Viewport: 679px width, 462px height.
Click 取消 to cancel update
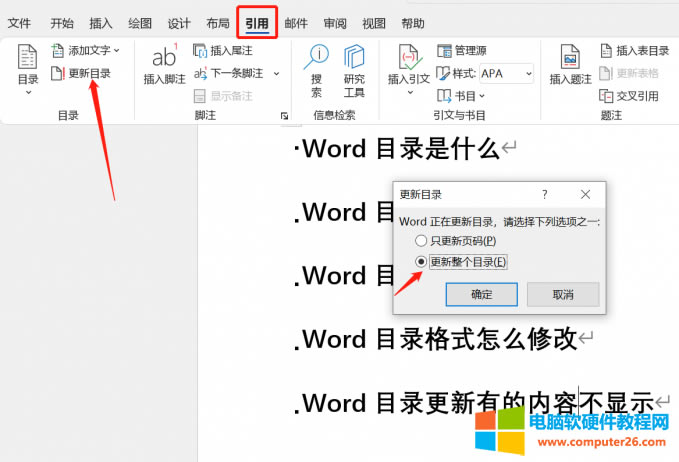[562, 294]
